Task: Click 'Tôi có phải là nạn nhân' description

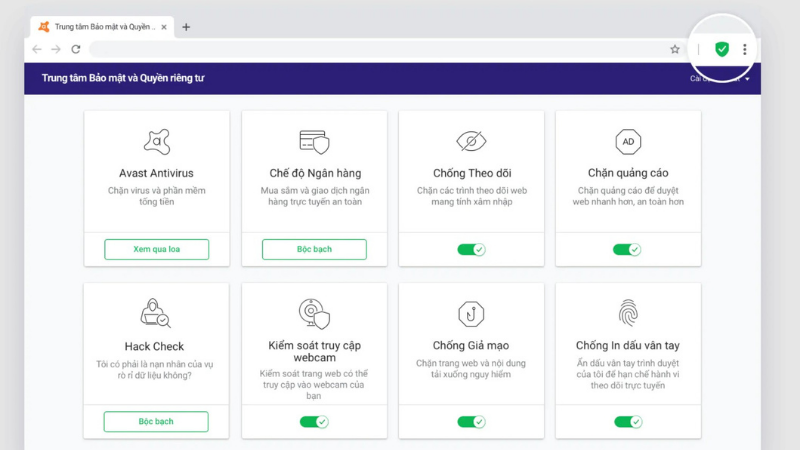Action: coord(155,369)
